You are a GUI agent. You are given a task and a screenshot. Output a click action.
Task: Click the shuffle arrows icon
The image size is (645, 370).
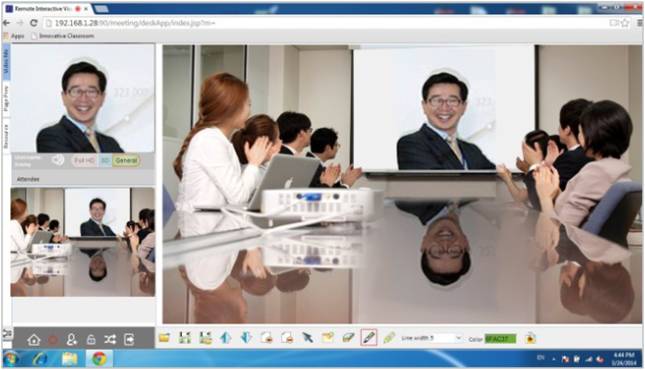coord(110,340)
